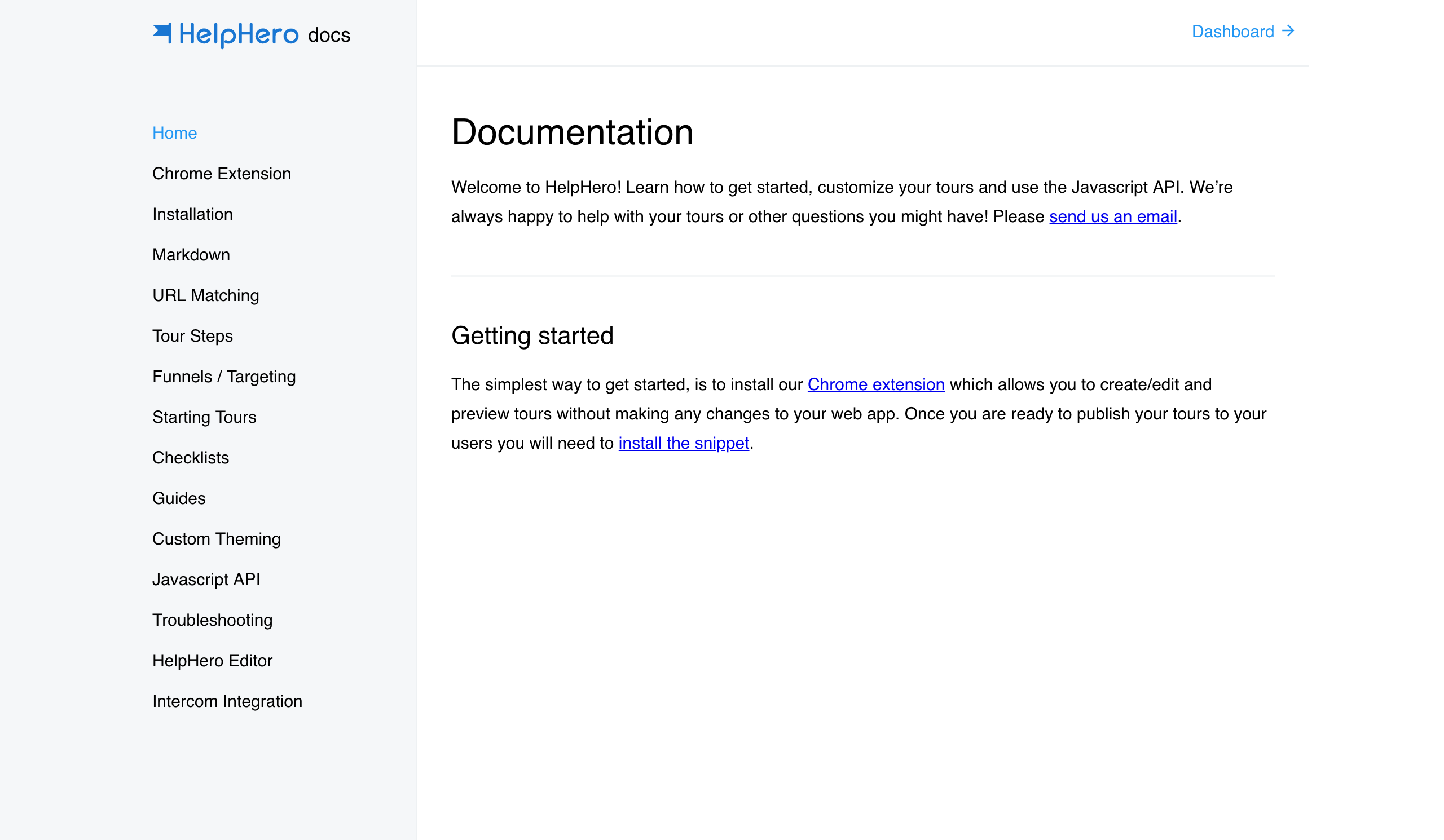Navigate to Custom Theming
This screenshot has width=1444, height=840.
tap(216, 540)
